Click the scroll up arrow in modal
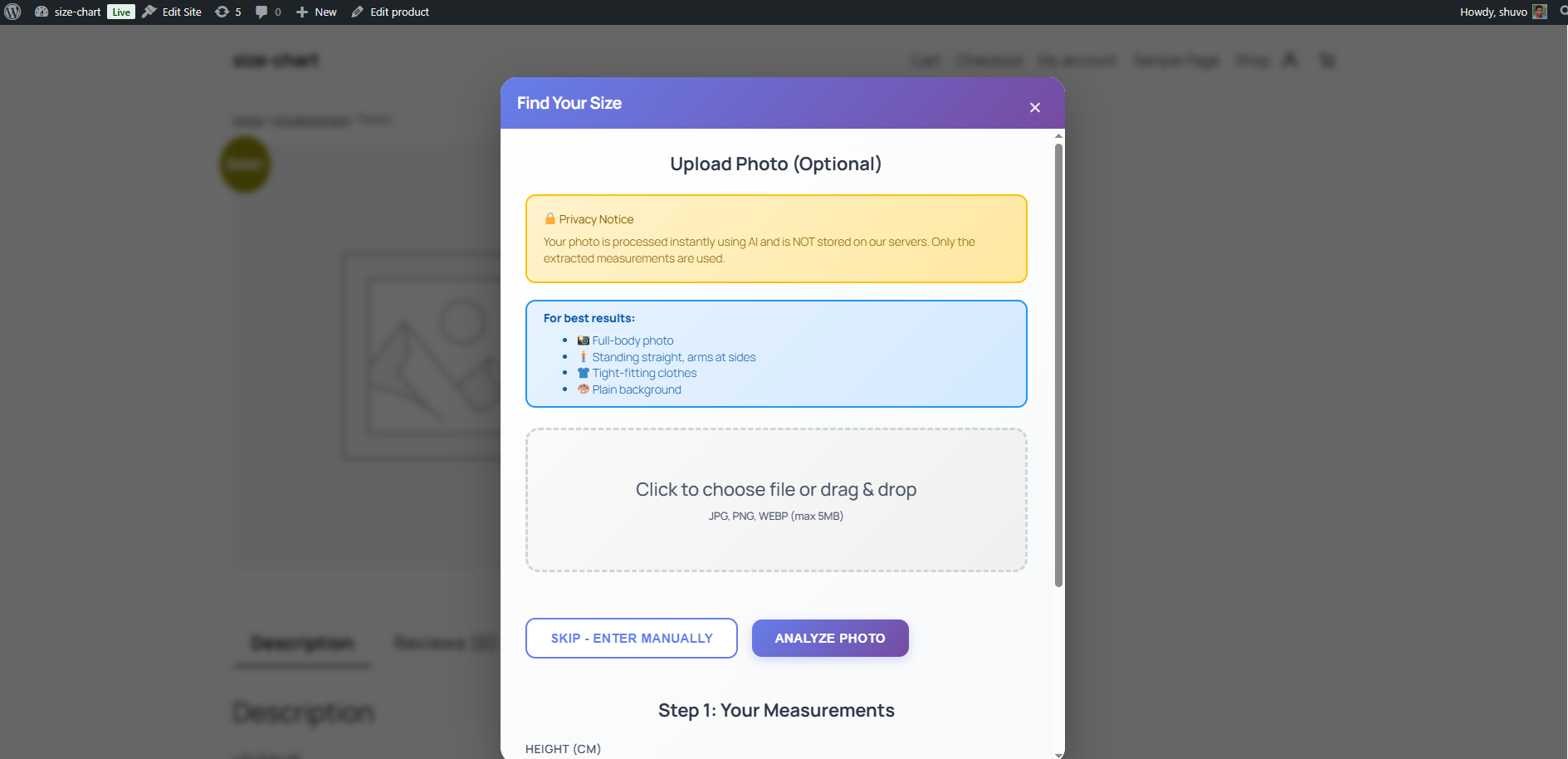This screenshot has width=1568, height=759. pos(1058,135)
